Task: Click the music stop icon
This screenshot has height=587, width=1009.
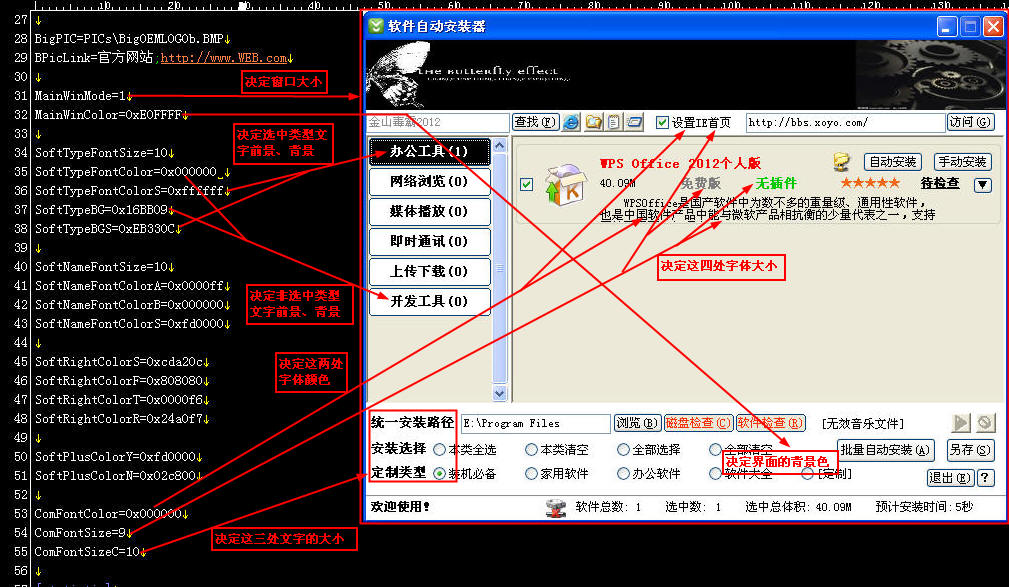Action: (985, 423)
